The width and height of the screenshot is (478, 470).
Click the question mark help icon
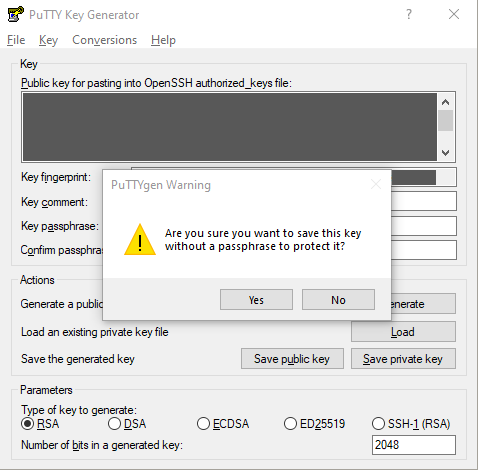point(409,14)
